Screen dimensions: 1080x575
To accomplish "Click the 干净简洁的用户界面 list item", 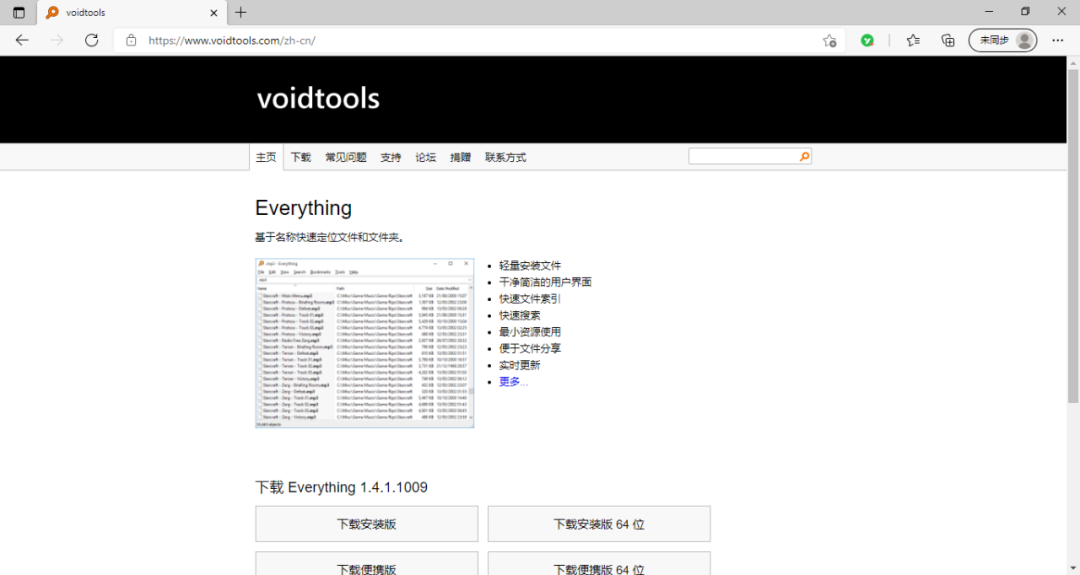I will tap(545, 282).
